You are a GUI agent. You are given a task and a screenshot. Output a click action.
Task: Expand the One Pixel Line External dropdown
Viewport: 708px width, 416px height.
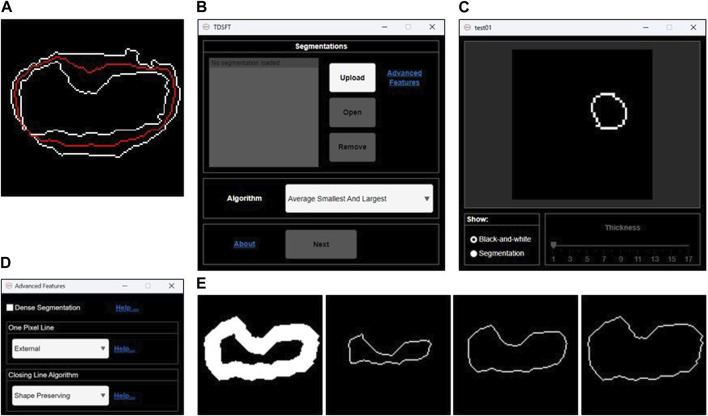tap(61, 349)
